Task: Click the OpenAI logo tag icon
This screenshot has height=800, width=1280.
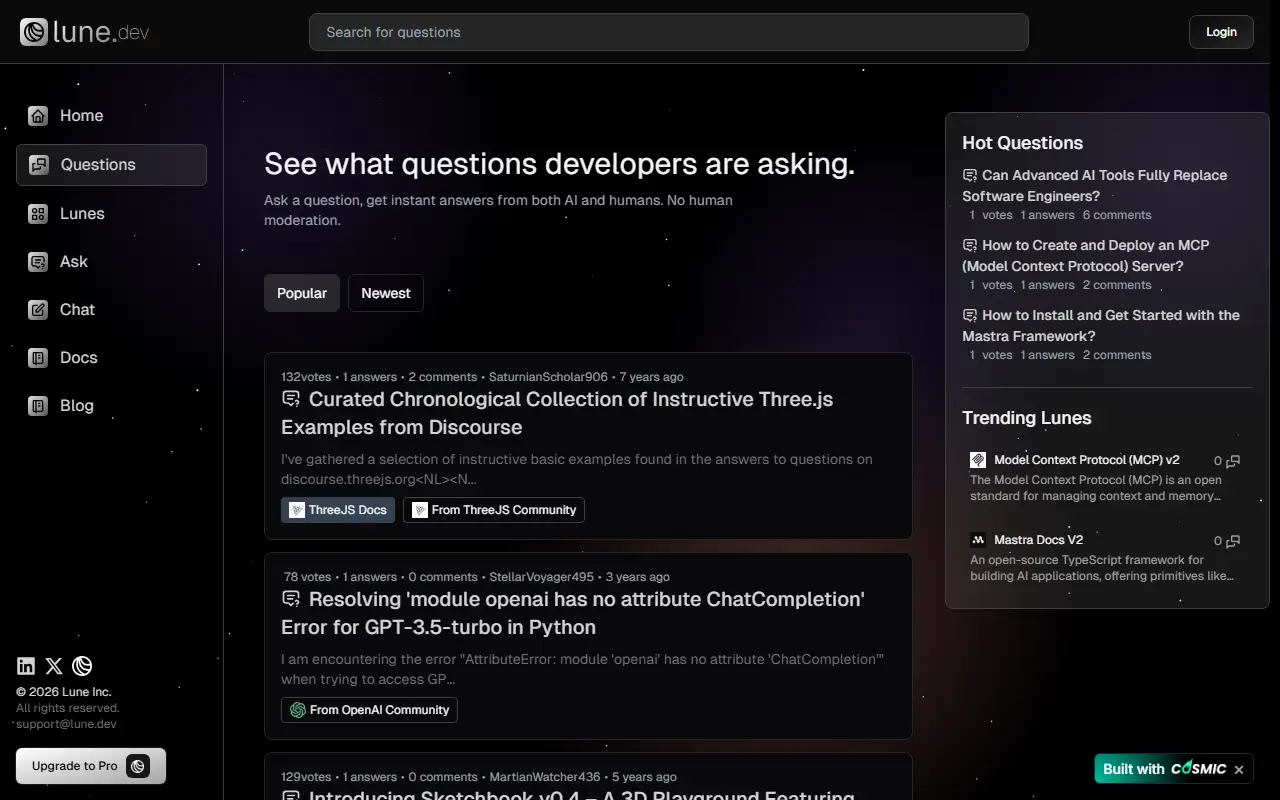Action: tap(298, 710)
